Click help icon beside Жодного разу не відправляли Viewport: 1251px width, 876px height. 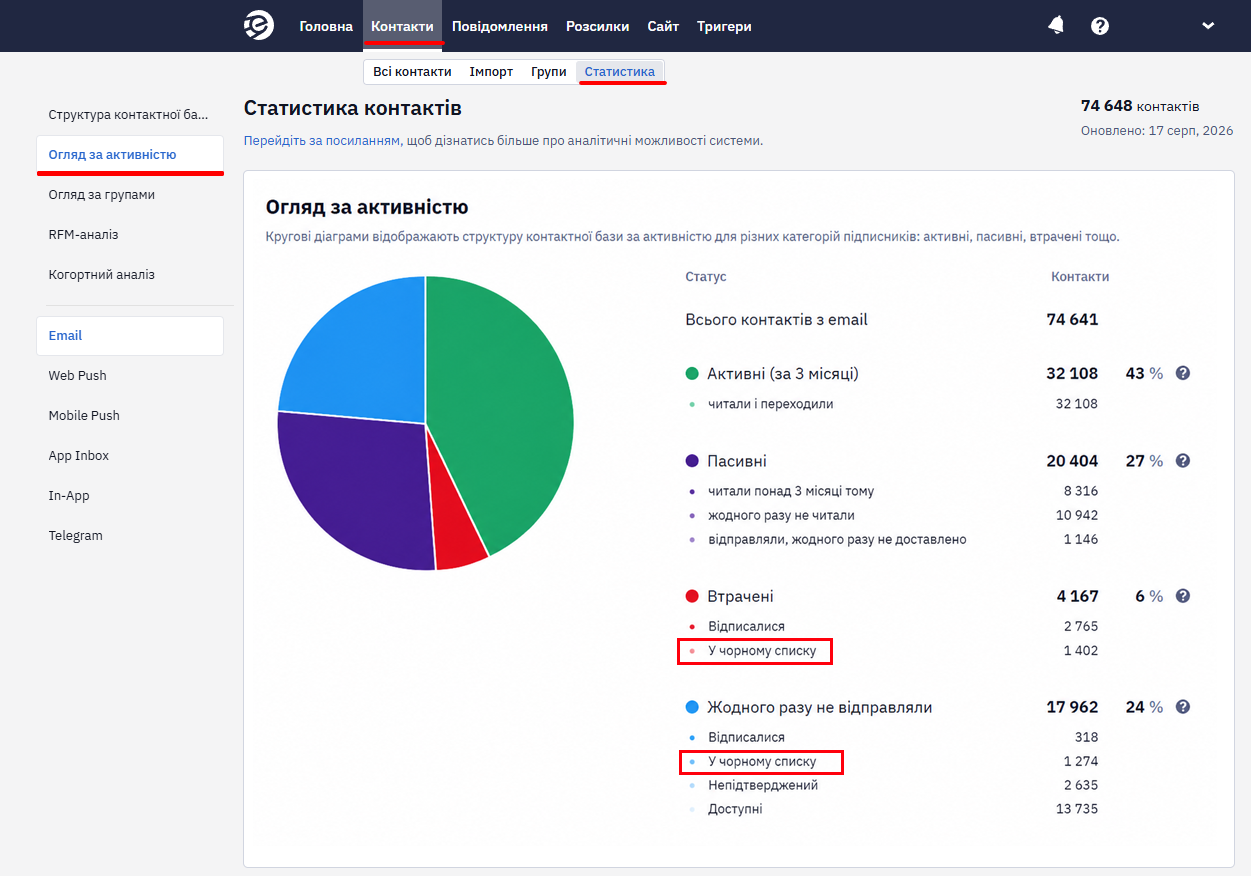[x=1183, y=707]
